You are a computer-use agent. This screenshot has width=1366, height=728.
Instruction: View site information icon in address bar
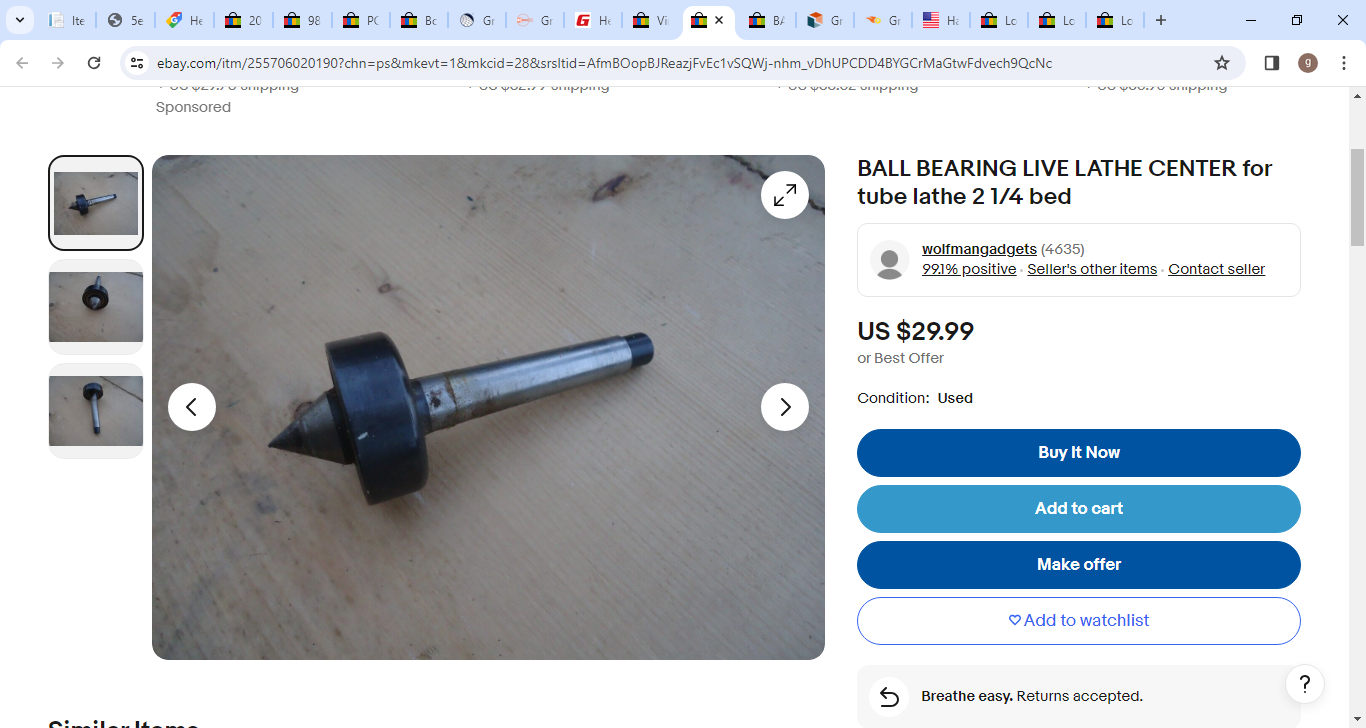[x=138, y=63]
